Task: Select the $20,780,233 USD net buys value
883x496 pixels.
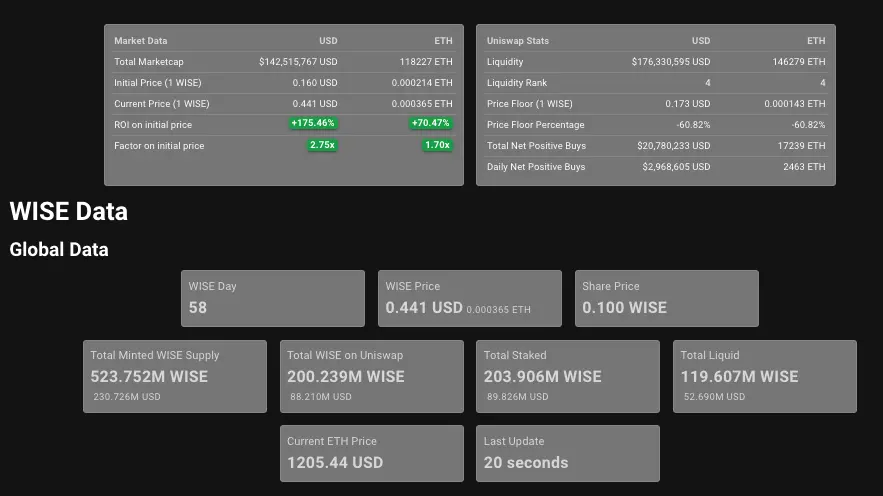Action: click(x=674, y=146)
